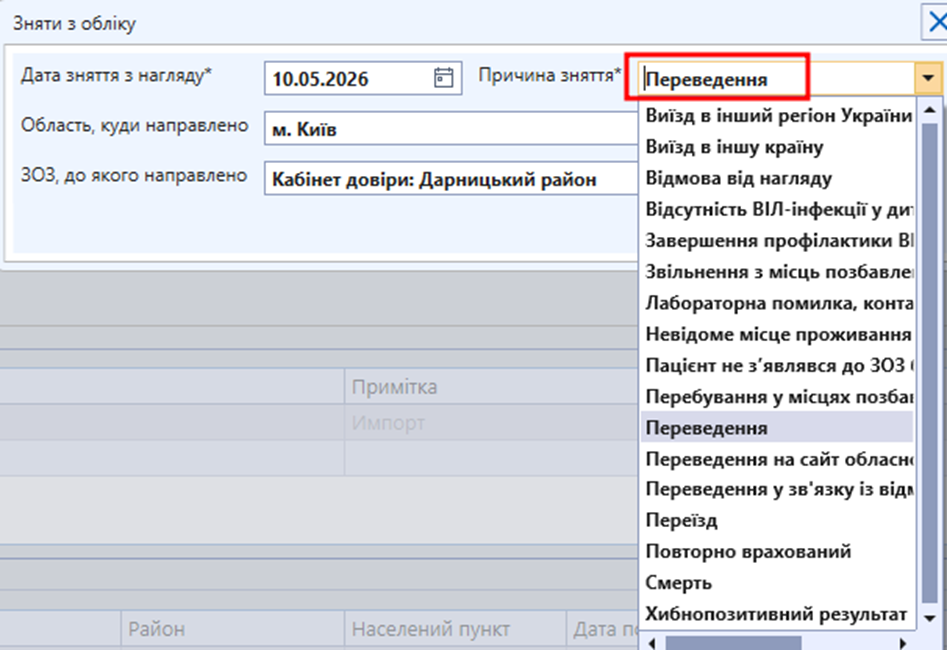Click the dropdown list scroll up arrow

point(930,110)
